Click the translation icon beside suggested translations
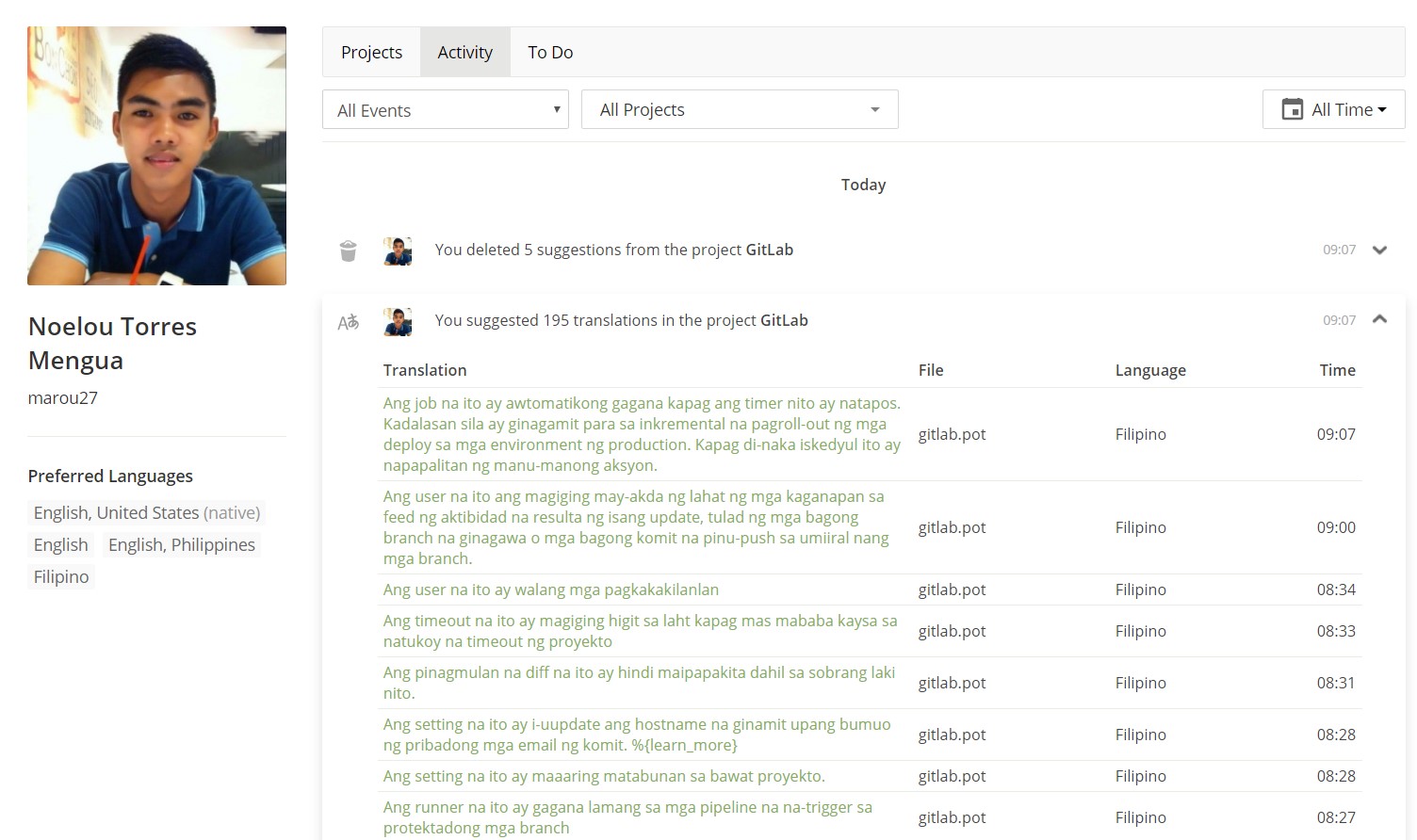Viewport: 1417px width, 840px height. (348, 322)
